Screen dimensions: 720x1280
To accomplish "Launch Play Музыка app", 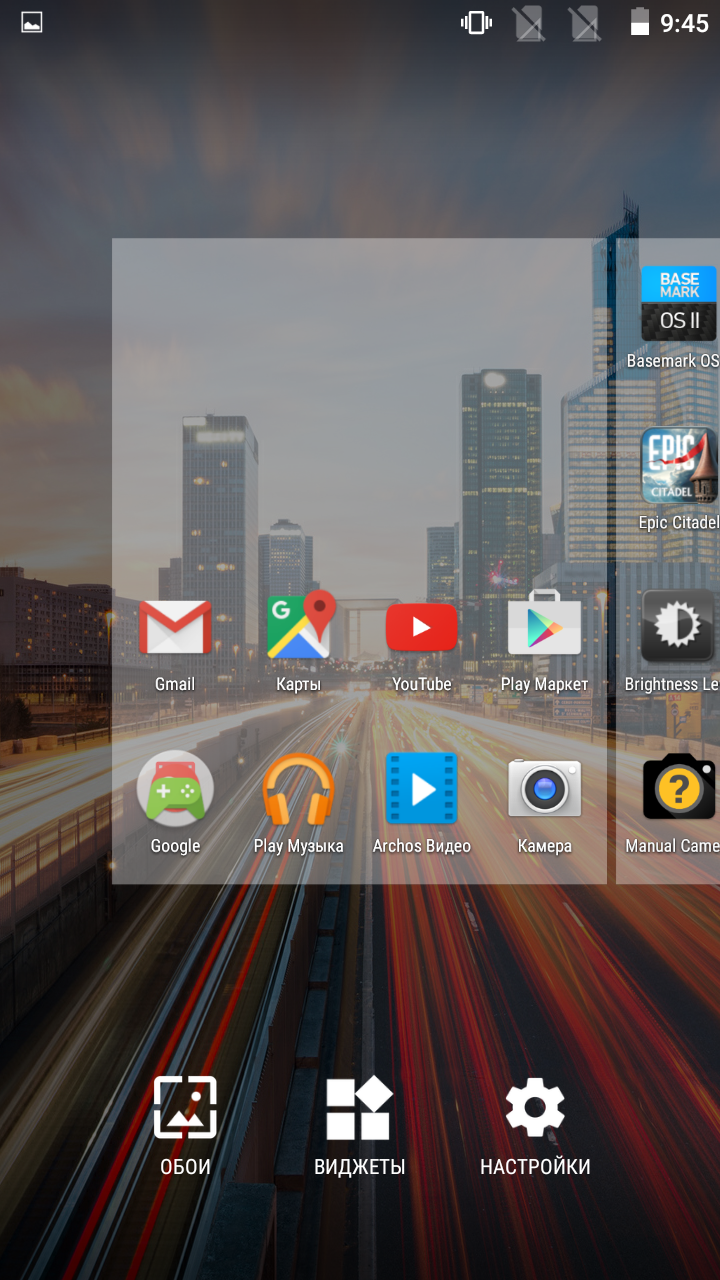I will click(298, 803).
